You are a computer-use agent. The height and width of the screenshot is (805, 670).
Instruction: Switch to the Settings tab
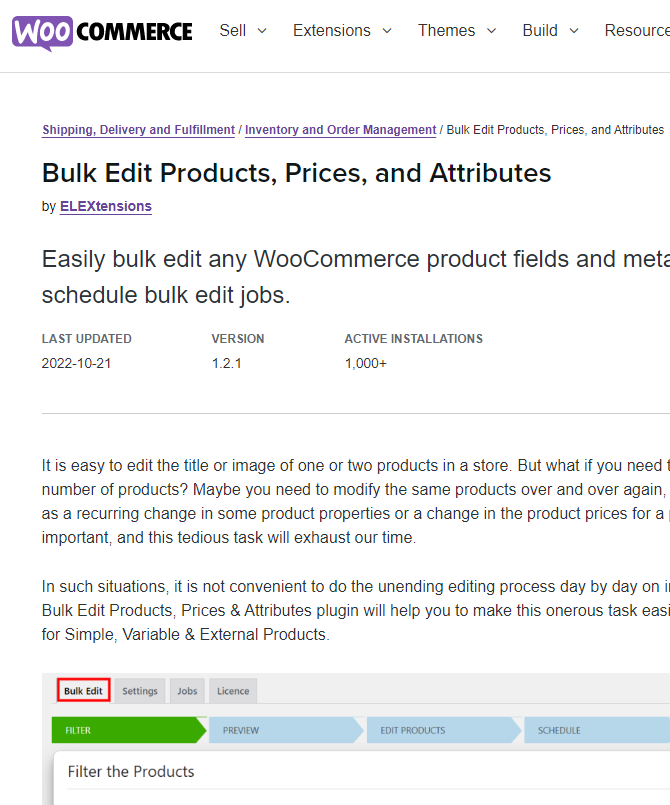(x=139, y=690)
